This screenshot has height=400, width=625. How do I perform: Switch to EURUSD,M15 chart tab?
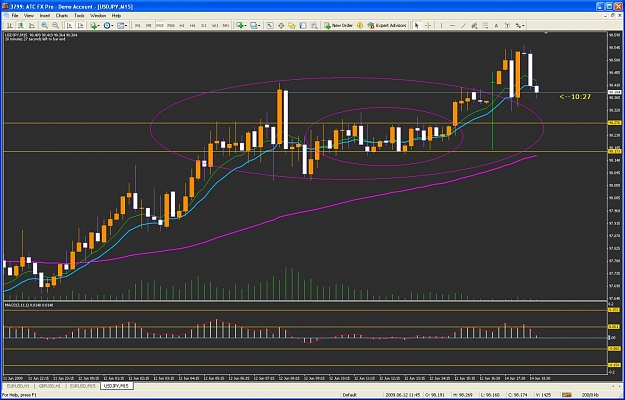click(x=83, y=386)
